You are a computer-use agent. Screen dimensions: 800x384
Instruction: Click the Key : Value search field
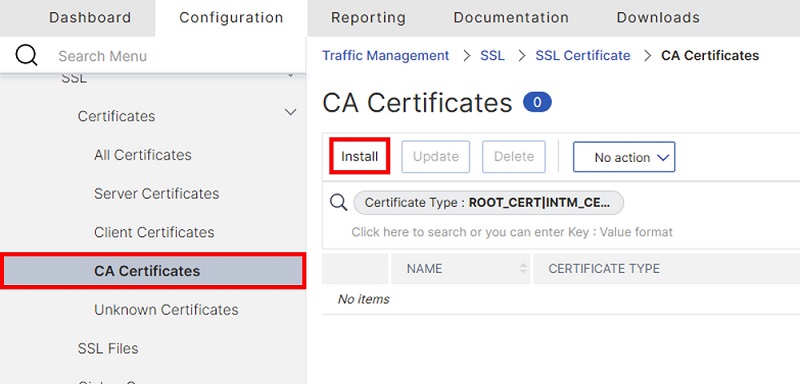512,233
